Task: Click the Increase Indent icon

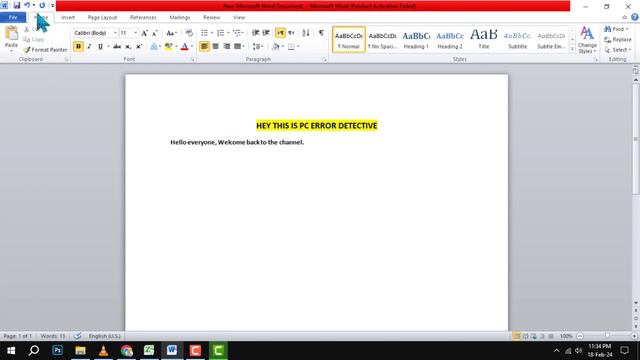Action: pyautogui.click(x=266, y=33)
